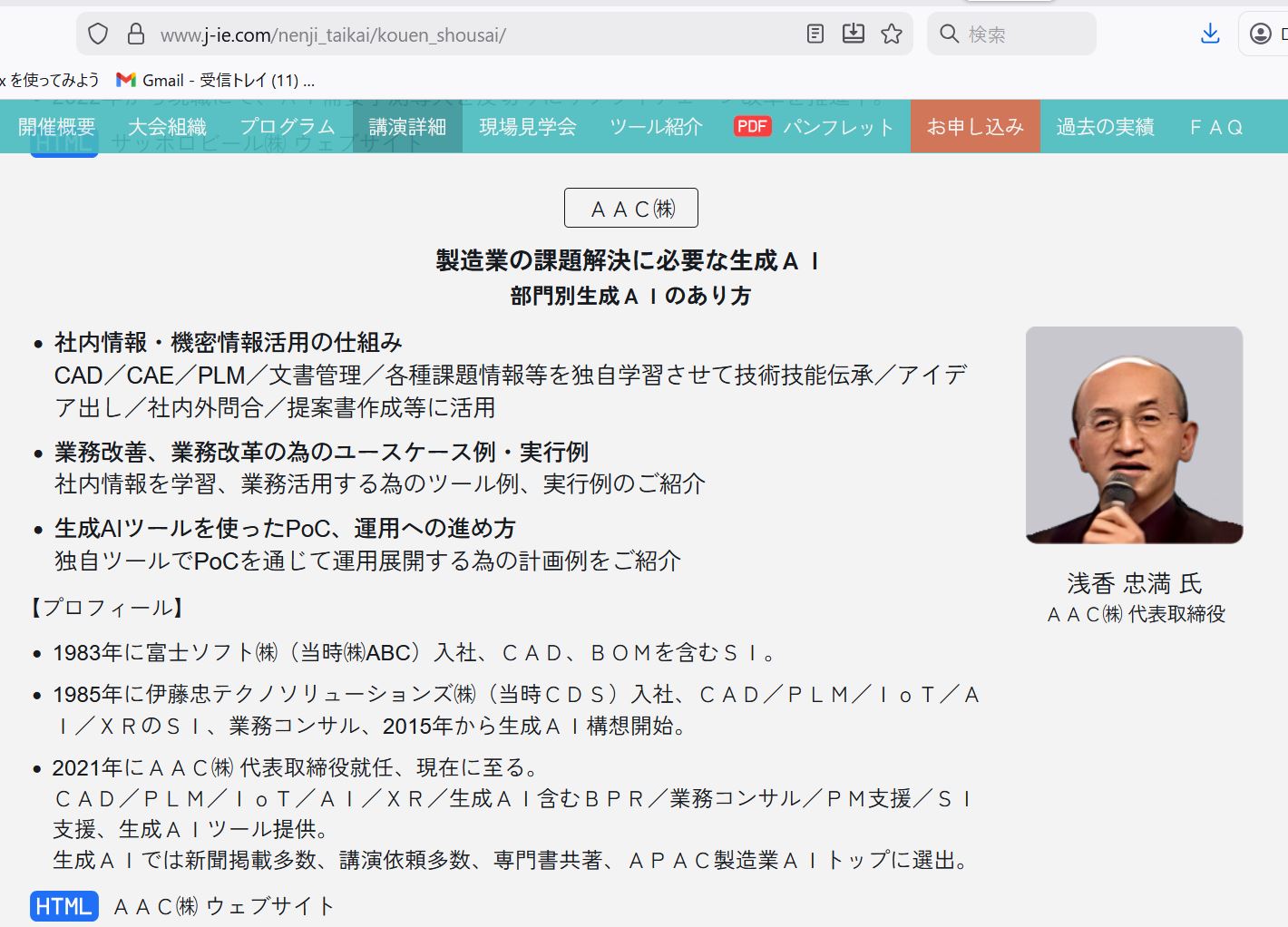Open the 過去の実績 menu item
The height and width of the screenshot is (927, 1288).
1105,127
